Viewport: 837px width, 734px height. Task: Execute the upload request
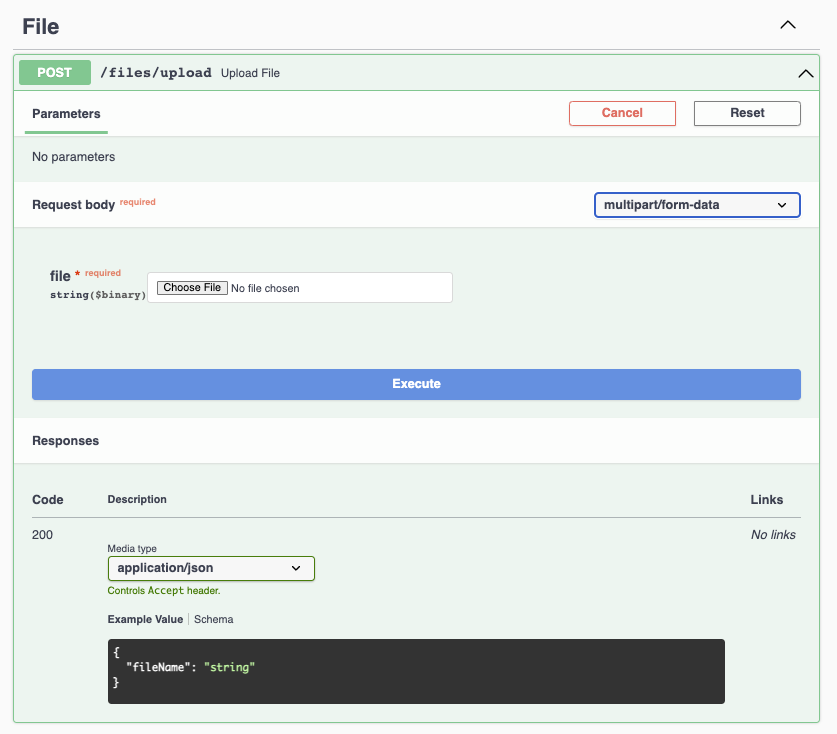tap(416, 384)
